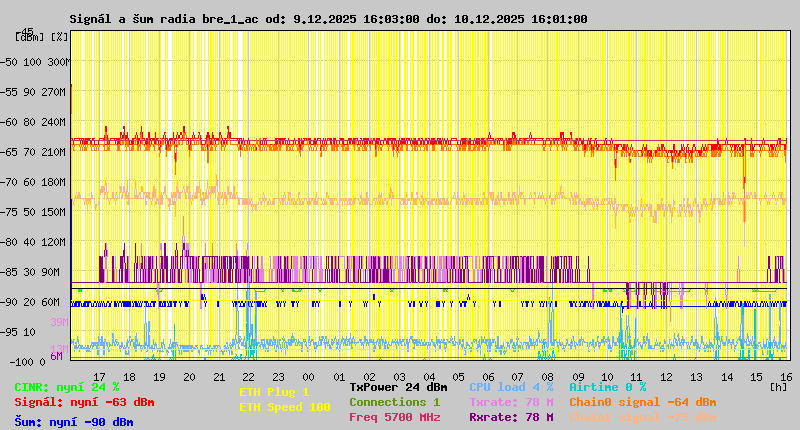Click the Chain0 signal −64 dBm legend

point(642,402)
